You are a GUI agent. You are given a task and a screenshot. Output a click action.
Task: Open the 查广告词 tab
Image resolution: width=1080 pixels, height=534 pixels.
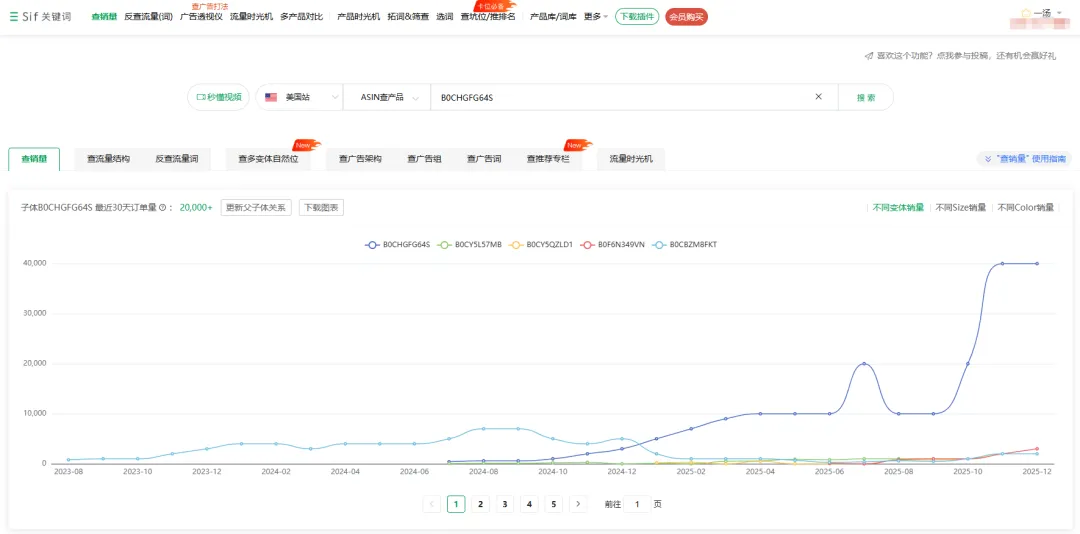[484, 159]
